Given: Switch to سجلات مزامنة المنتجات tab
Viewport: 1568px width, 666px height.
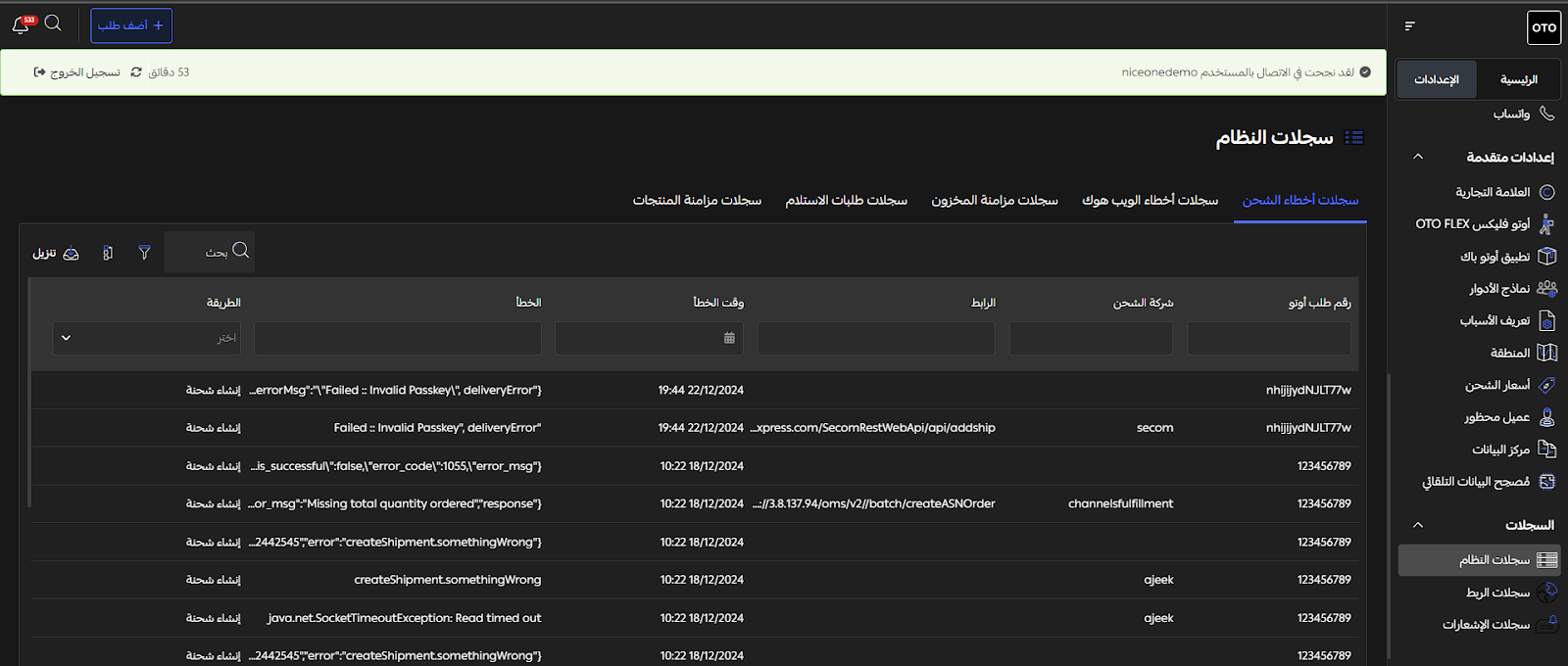Looking at the screenshot, I should tap(697, 200).
